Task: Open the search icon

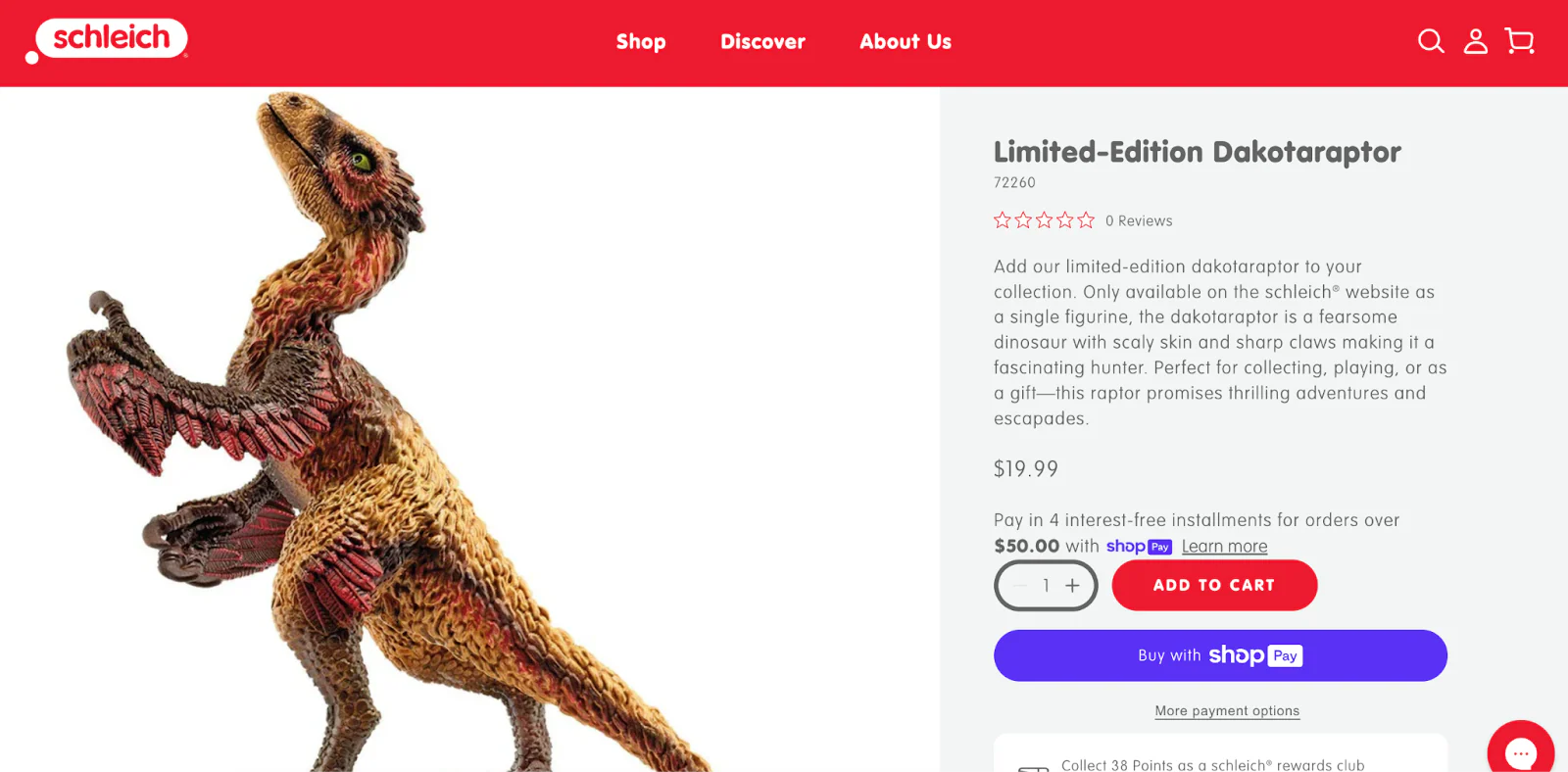Action: click(1430, 41)
